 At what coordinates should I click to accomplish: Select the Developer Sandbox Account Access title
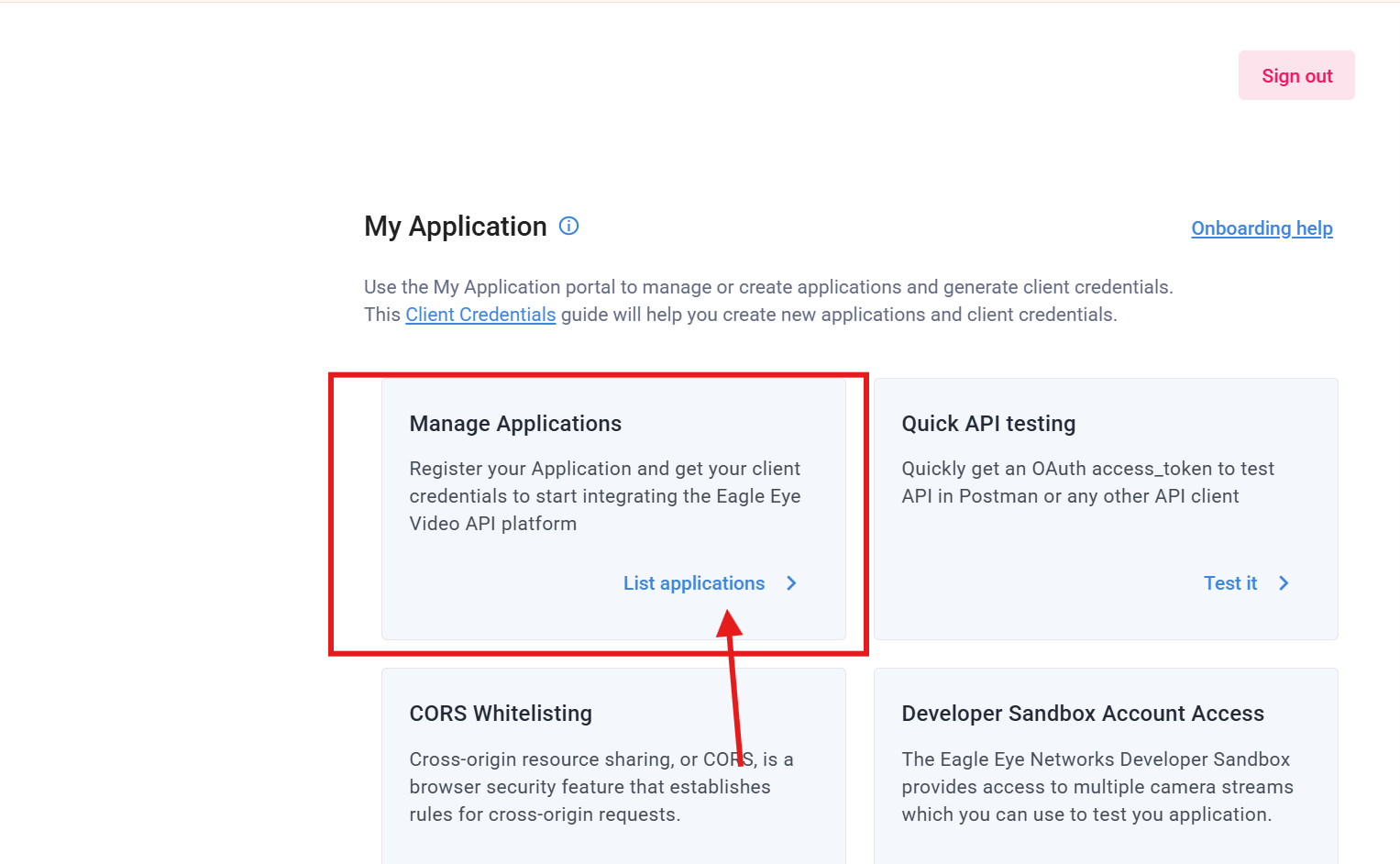pyautogui.click(x=1083, y=714)
